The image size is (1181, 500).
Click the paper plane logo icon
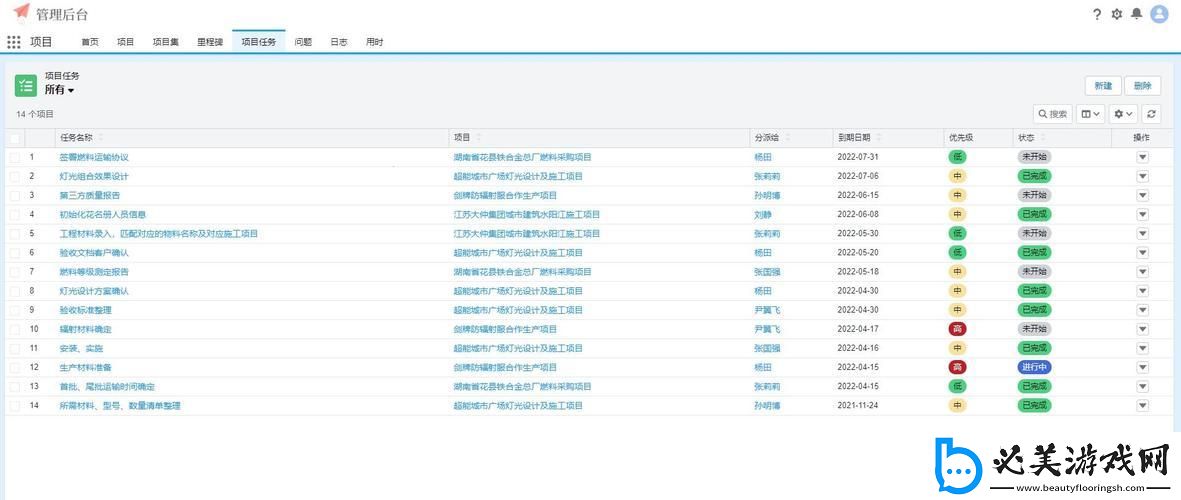coord(21,12)
